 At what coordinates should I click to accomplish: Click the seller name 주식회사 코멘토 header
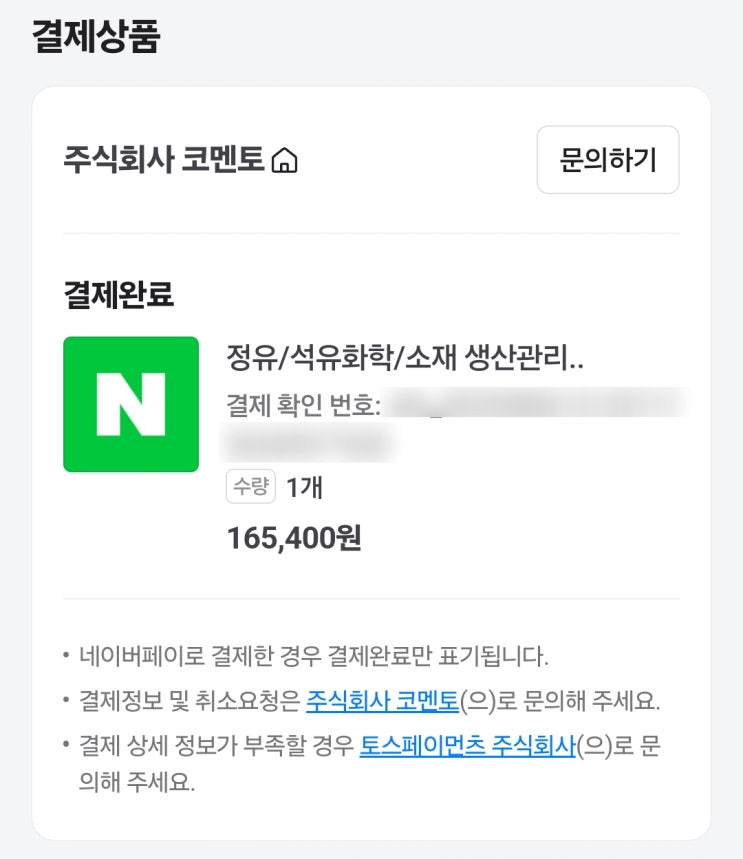click(163, 160)
